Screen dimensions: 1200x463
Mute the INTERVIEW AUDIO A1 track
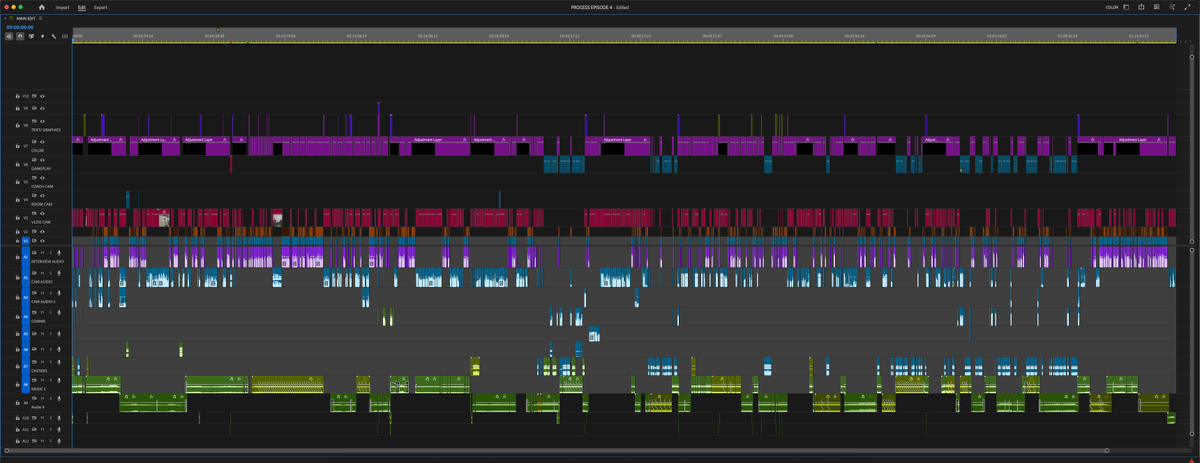pyautogui.click(x=42, y=254)
